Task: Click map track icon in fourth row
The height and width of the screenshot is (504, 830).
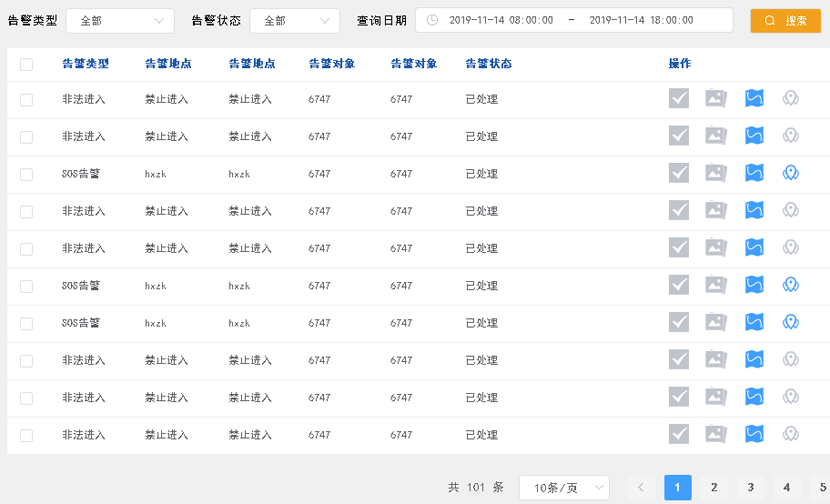Action: pyautogui.click(x=754, y=211)
